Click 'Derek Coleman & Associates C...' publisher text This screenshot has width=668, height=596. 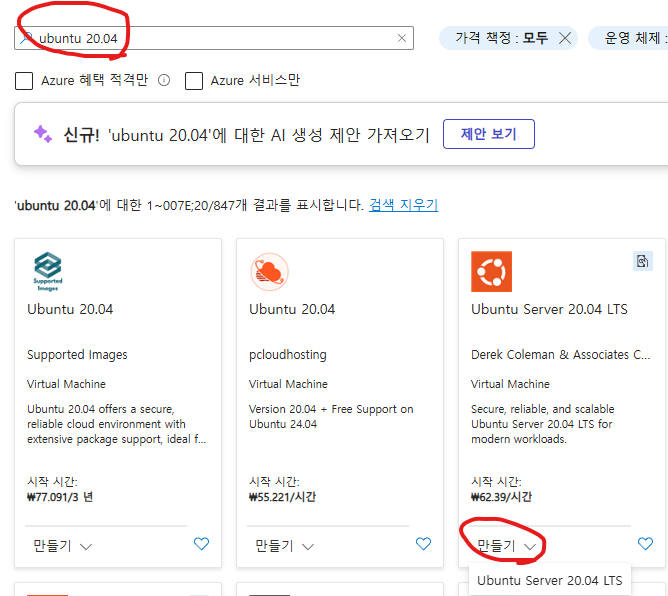(x=560, y=355)
